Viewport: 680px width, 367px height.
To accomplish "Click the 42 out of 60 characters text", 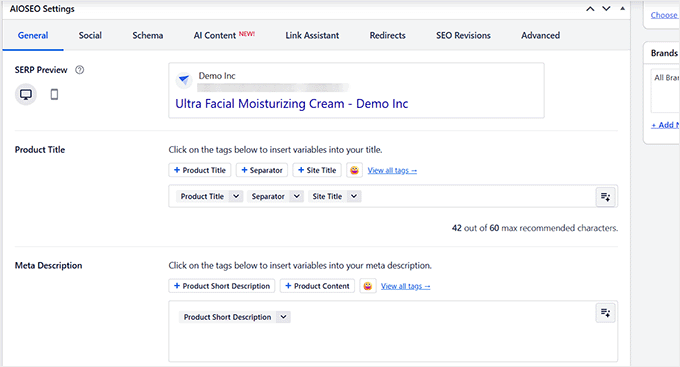I will [x=535, y=228].
